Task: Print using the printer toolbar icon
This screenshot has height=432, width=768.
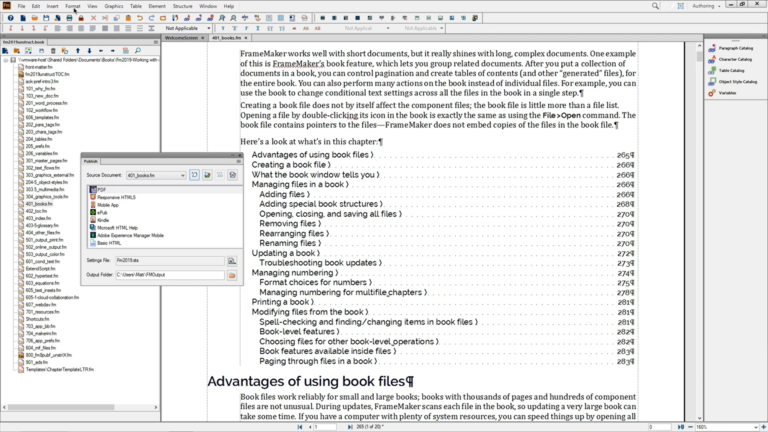Action: 70,18
